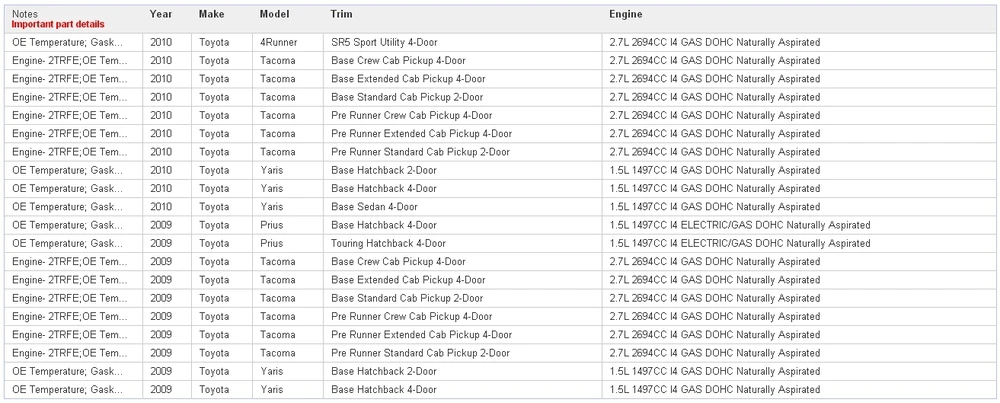Select the 2010 Yaris Base Sedan 4-Door row
1000x403 pixels.
point(499,207)
